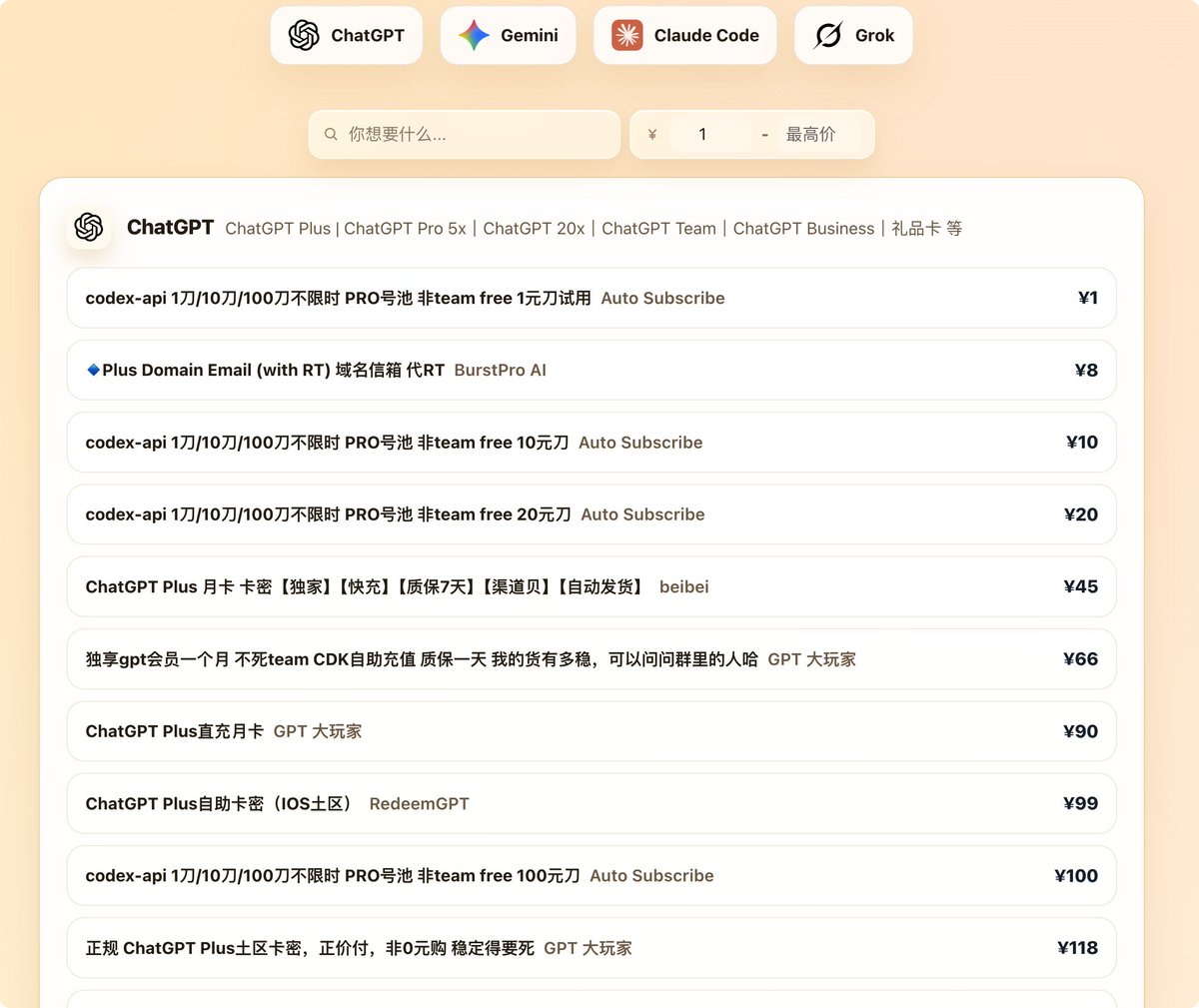The image size is (1199, 1008).
Task: Open the codex-api free 10元刀 listing
Action: (x=592, y=443)
